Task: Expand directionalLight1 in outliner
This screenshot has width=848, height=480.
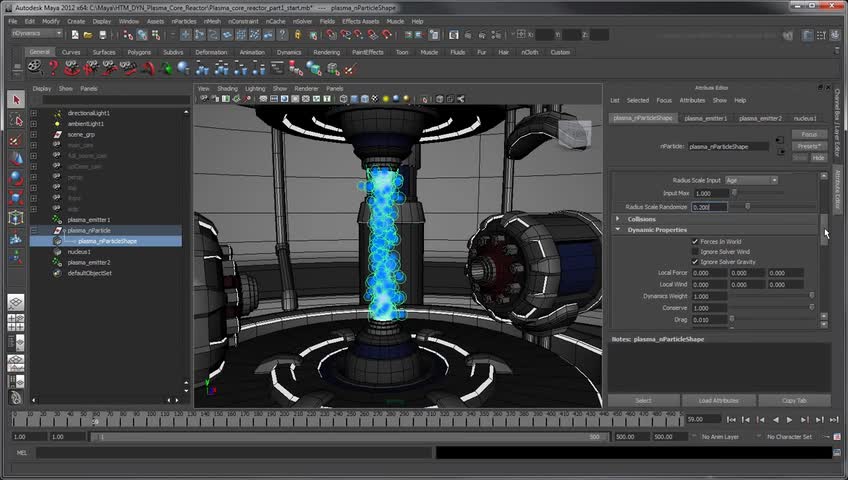Action: (34, 114)
